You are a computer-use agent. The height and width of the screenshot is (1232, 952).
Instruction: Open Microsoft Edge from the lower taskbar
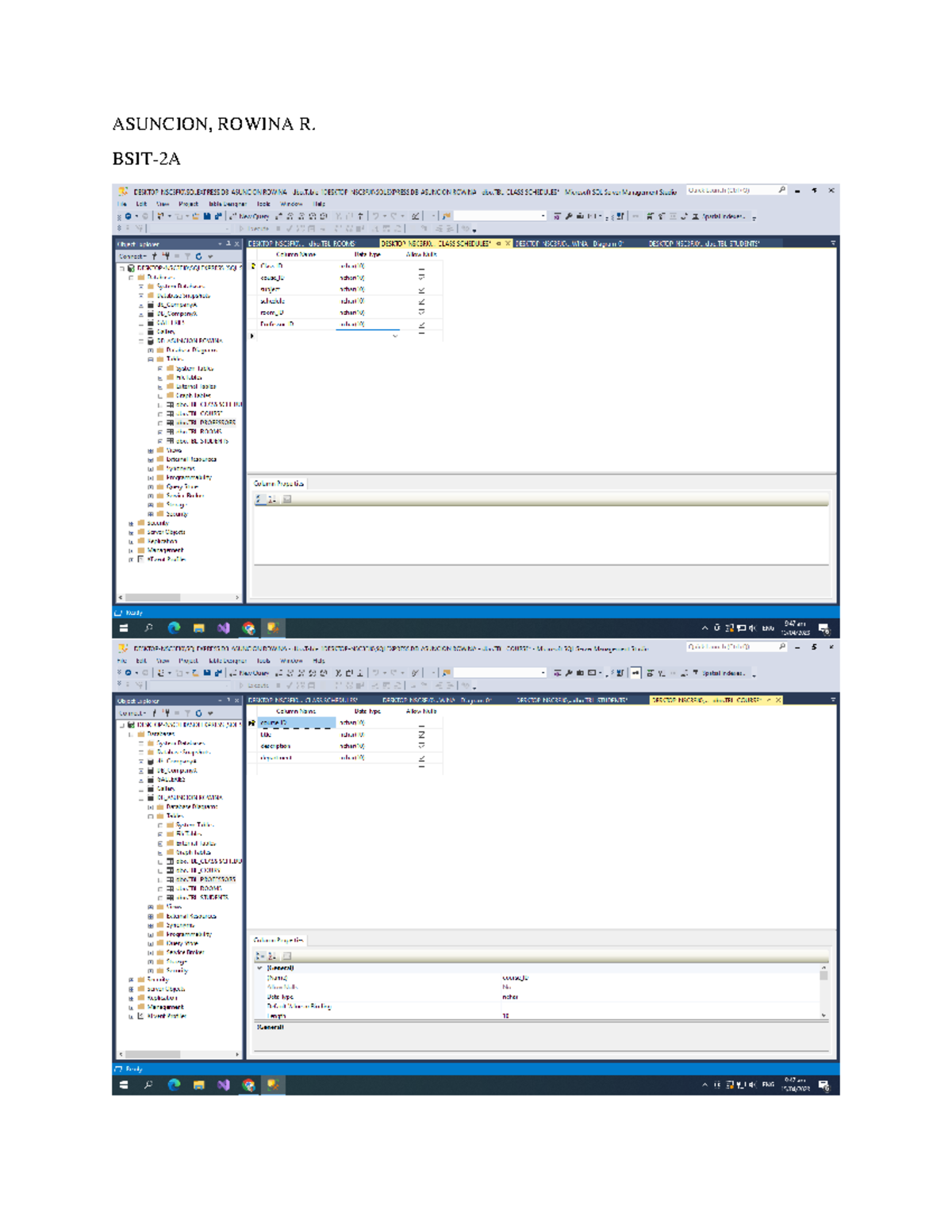(x=174, y=1084)
